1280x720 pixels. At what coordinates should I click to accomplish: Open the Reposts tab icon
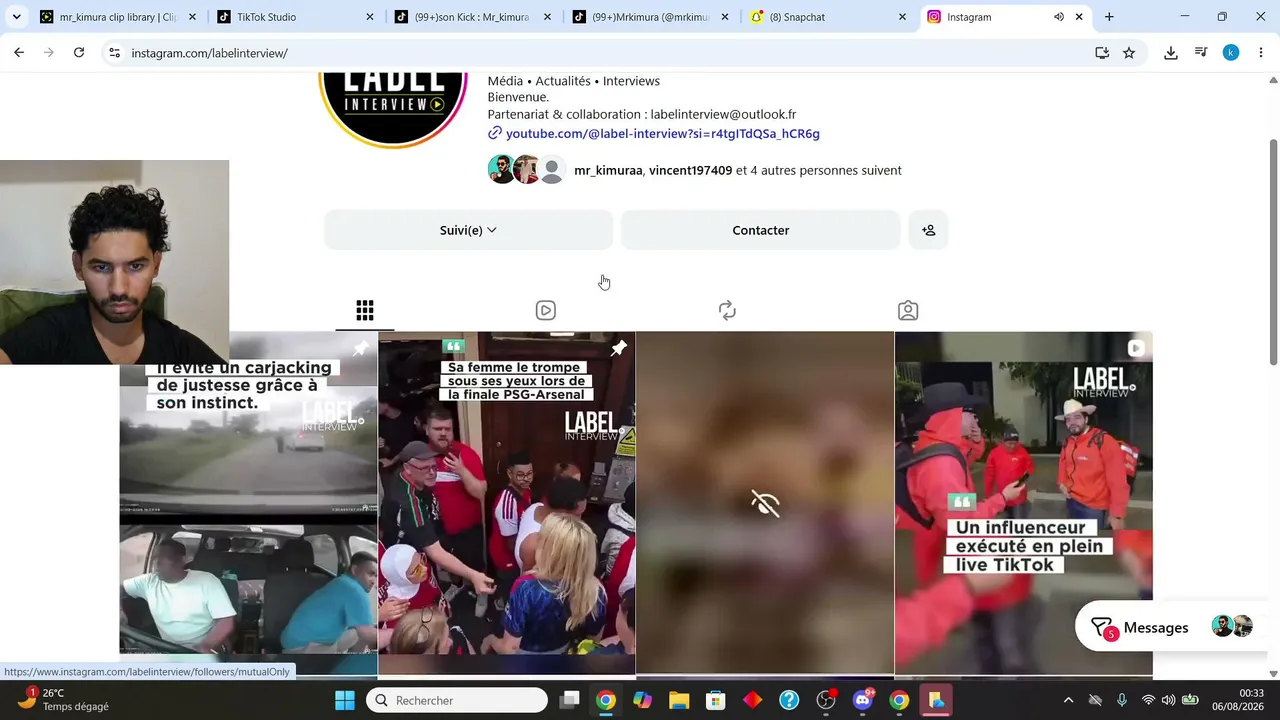pyautogui.click(x=727, y=311)
